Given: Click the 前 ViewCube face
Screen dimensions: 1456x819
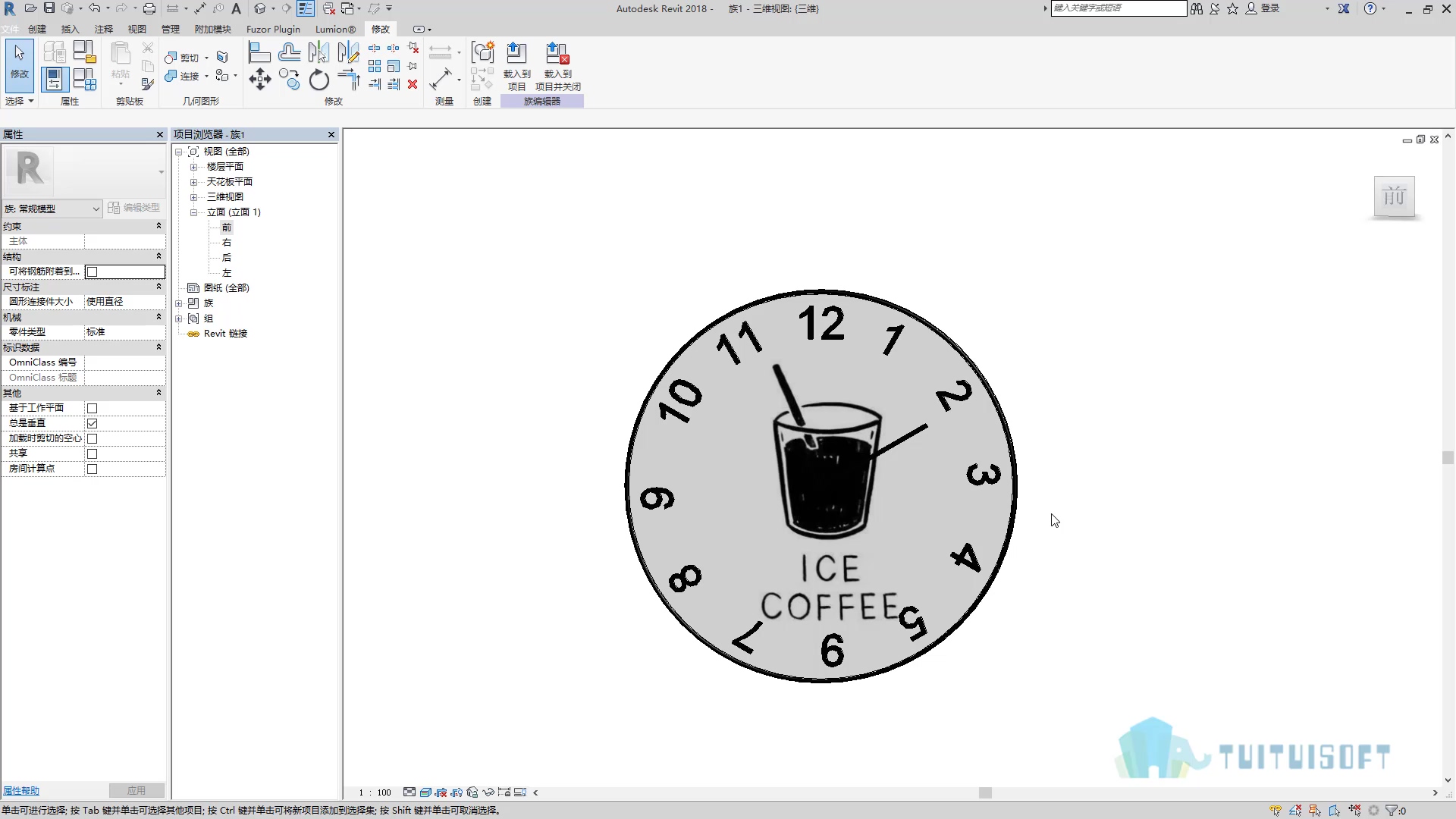Looking at the screenshot, I should point(1394,196).
